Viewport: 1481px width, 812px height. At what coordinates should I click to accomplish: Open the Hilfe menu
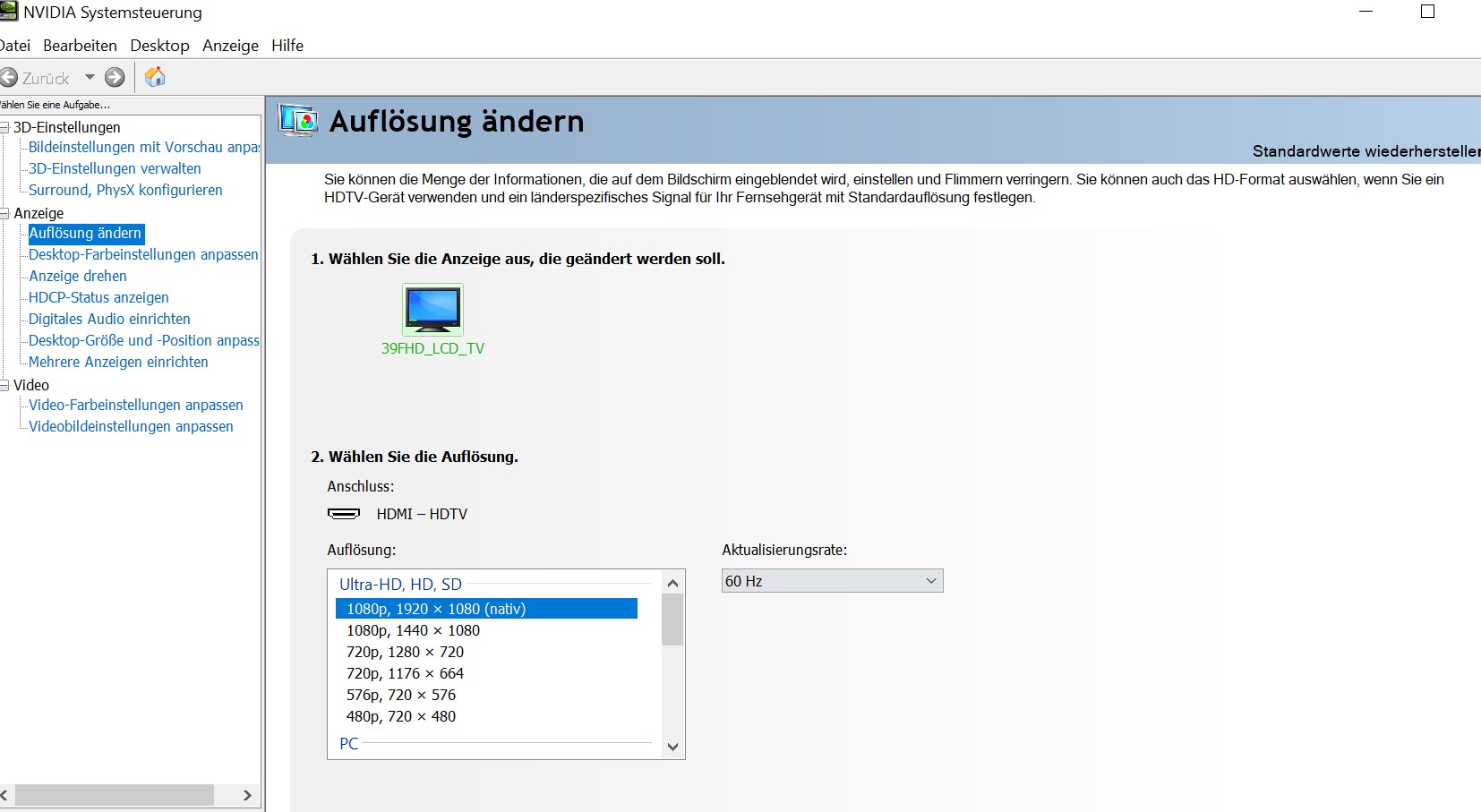287,46
